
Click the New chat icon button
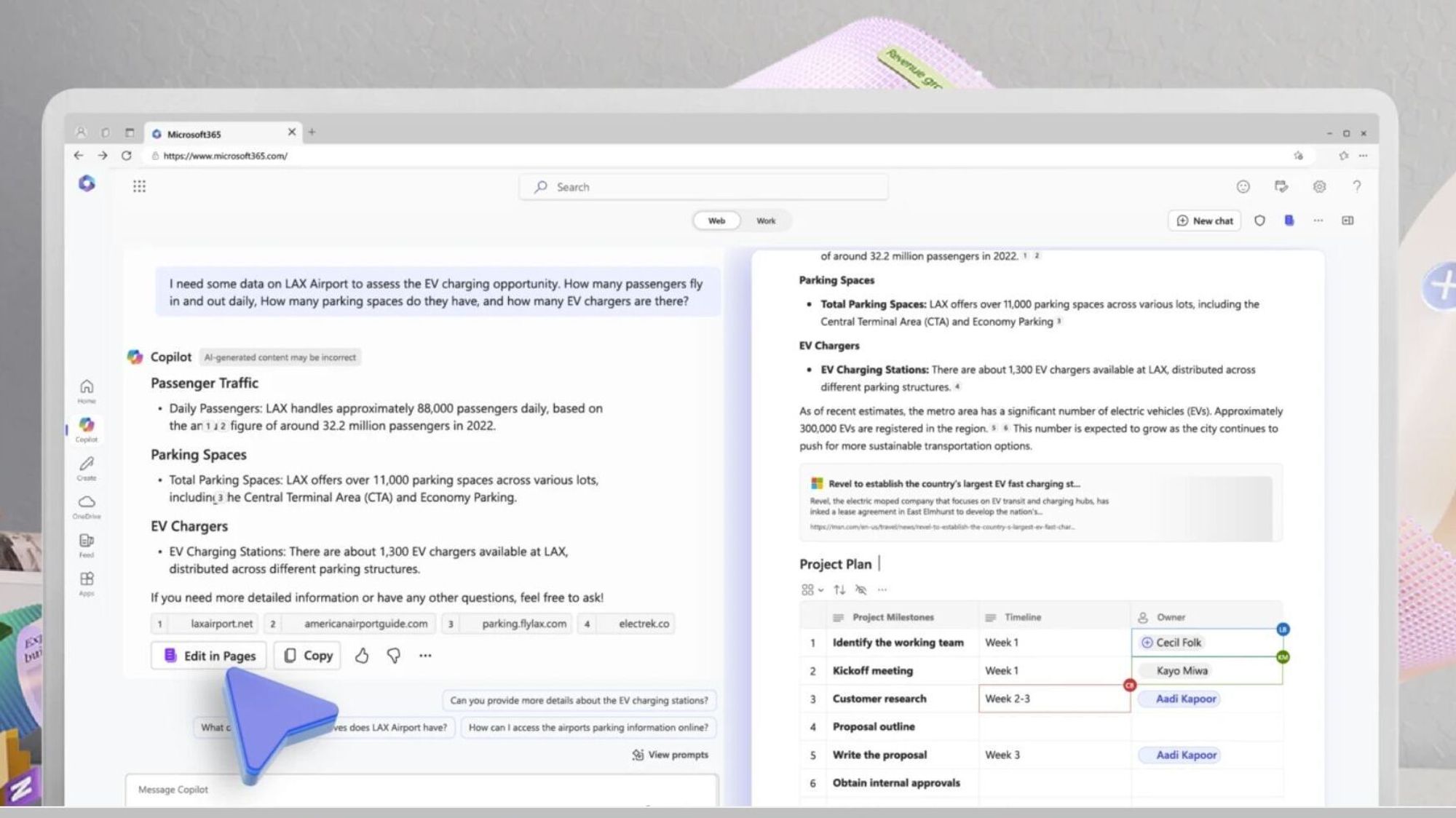pyautogui.click(x=1205, y=220)
